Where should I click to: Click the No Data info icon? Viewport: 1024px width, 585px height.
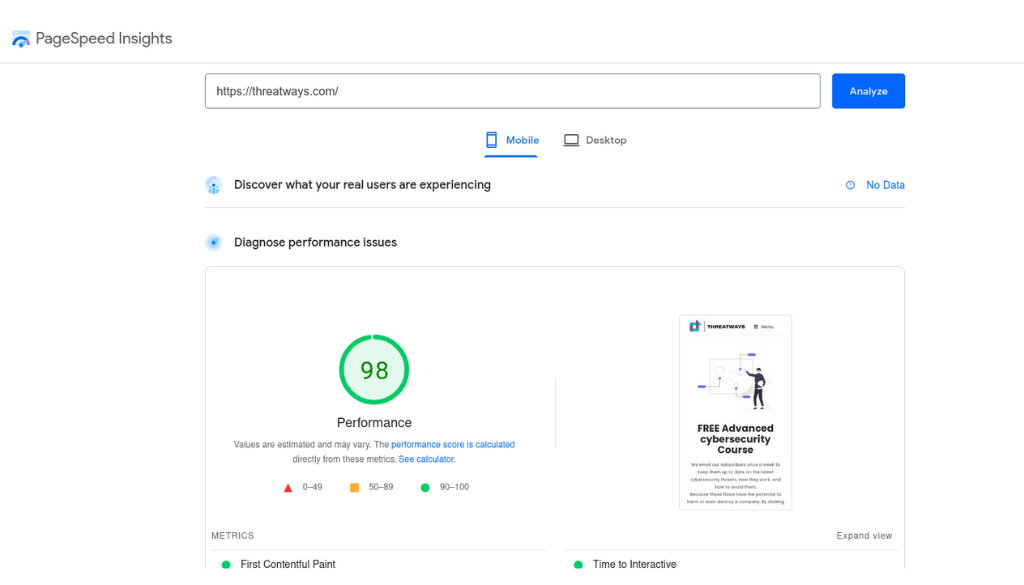pyautogui.click(x=850, y=185)
